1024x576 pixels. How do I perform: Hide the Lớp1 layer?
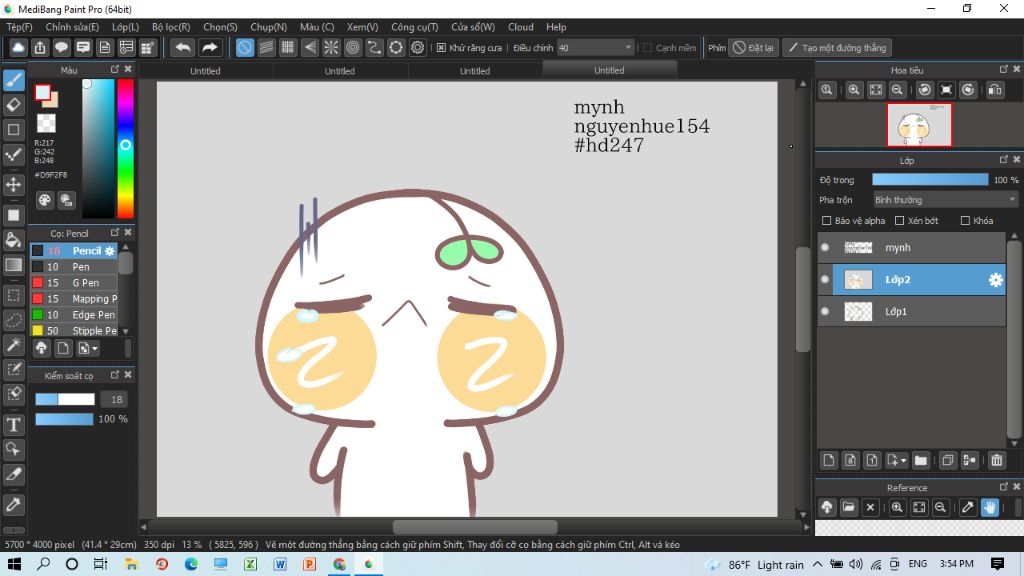point(825,312)
